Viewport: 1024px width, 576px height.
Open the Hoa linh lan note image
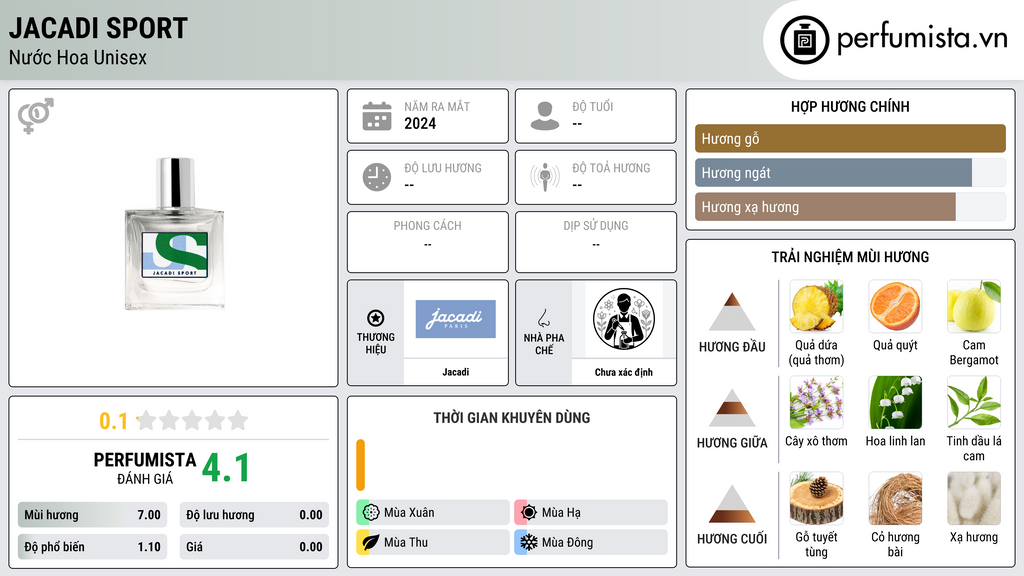click(895, 402)
